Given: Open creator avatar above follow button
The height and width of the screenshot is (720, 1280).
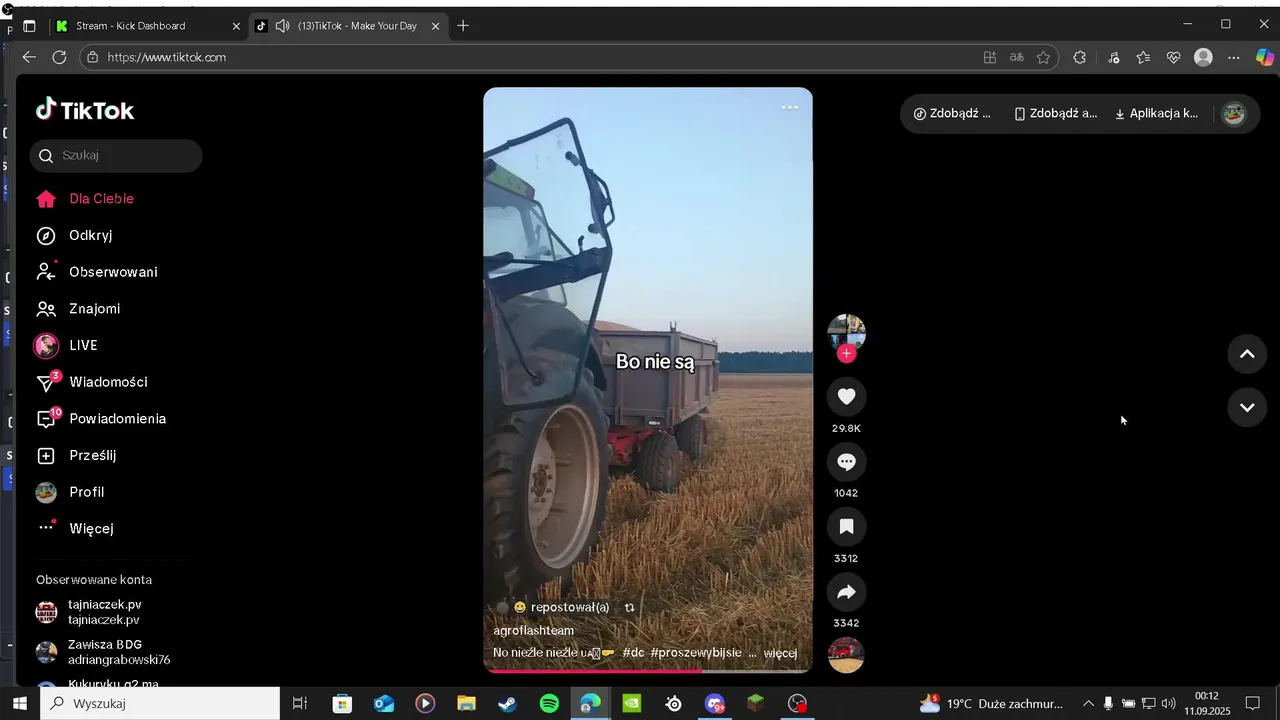Looking at the screenshot, I should [846, 332].
